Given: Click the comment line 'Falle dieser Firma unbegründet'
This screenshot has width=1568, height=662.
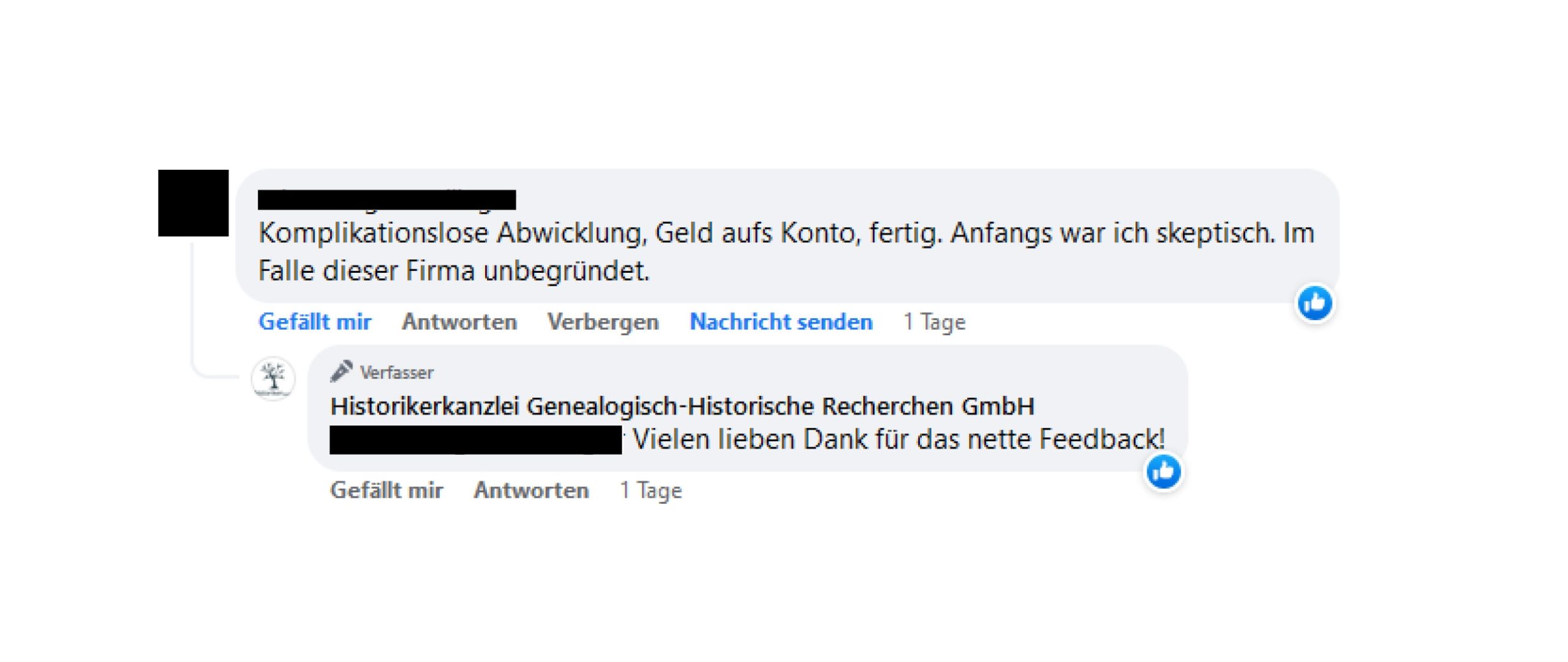Looking at the screenshot, I should (453, 271).
